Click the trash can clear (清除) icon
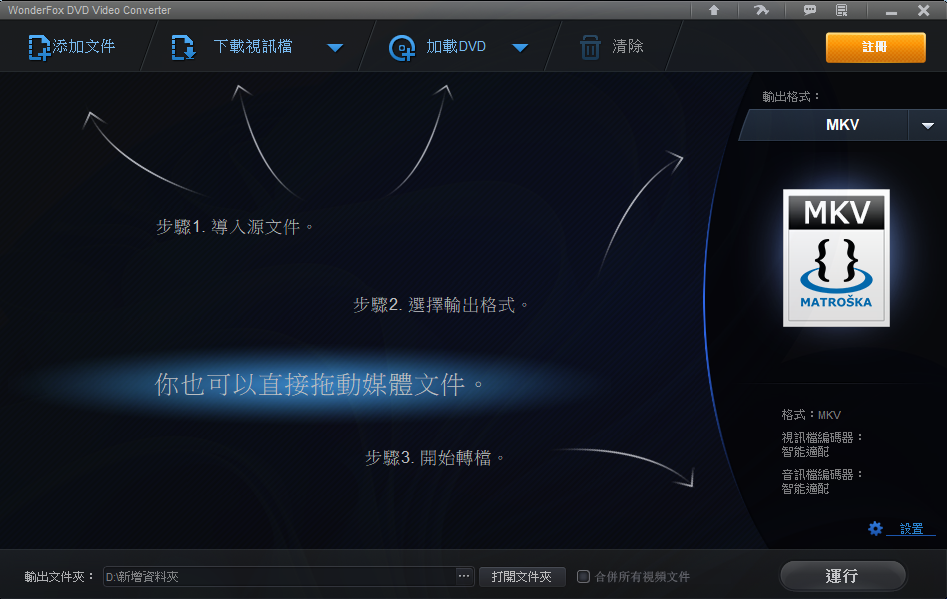 click(590, 47)
